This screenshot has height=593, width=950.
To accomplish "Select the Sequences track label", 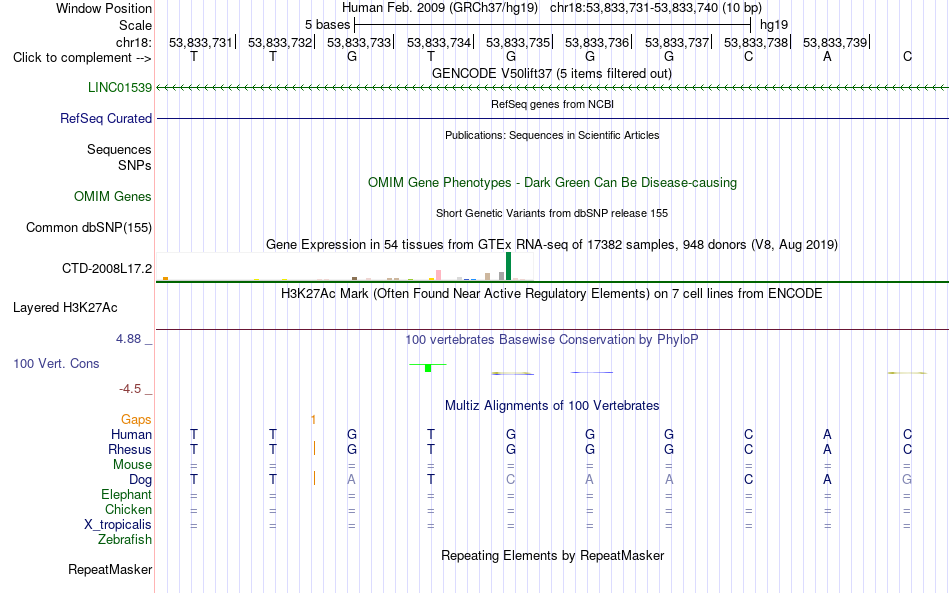I will tap(119, 150).
